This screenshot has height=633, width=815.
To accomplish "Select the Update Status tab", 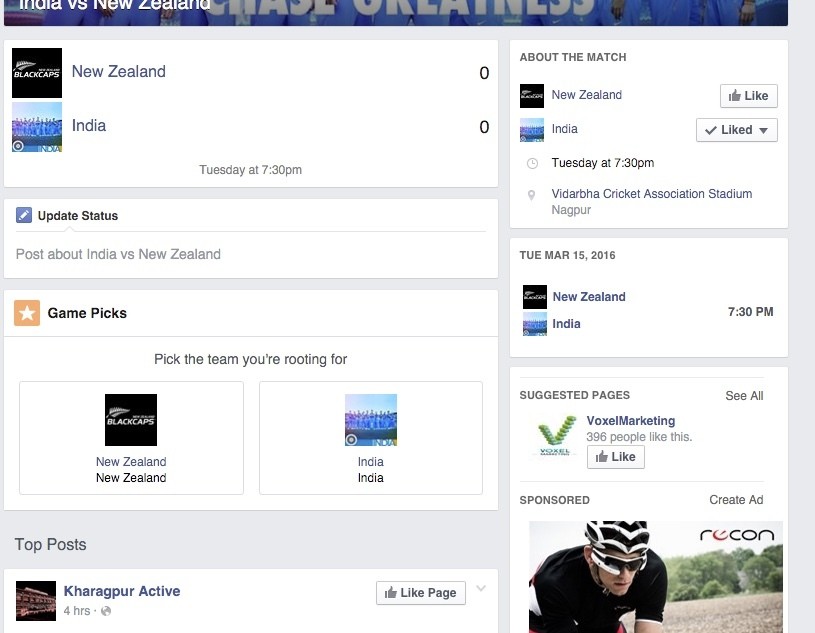I will (67, 215).
